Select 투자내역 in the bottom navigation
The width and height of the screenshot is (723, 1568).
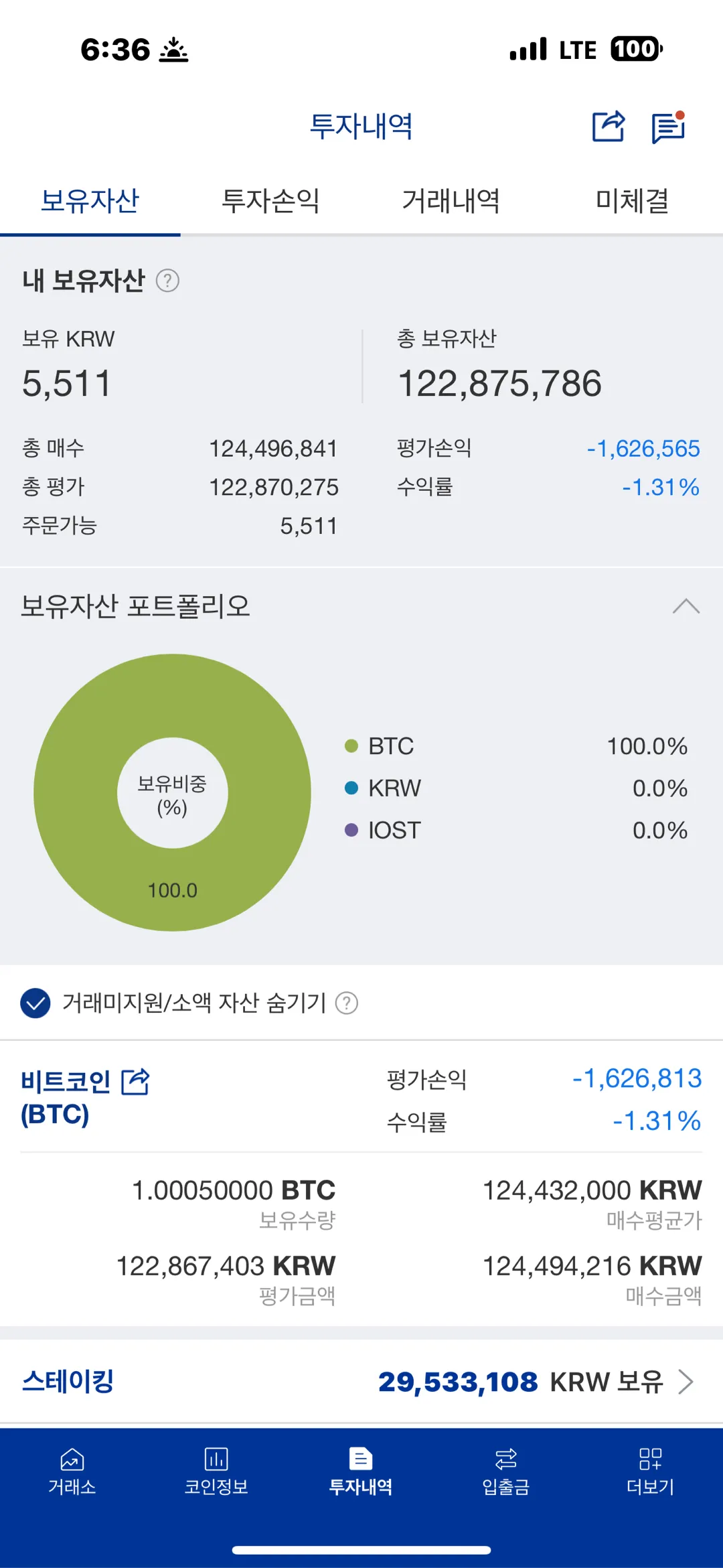361,1471
